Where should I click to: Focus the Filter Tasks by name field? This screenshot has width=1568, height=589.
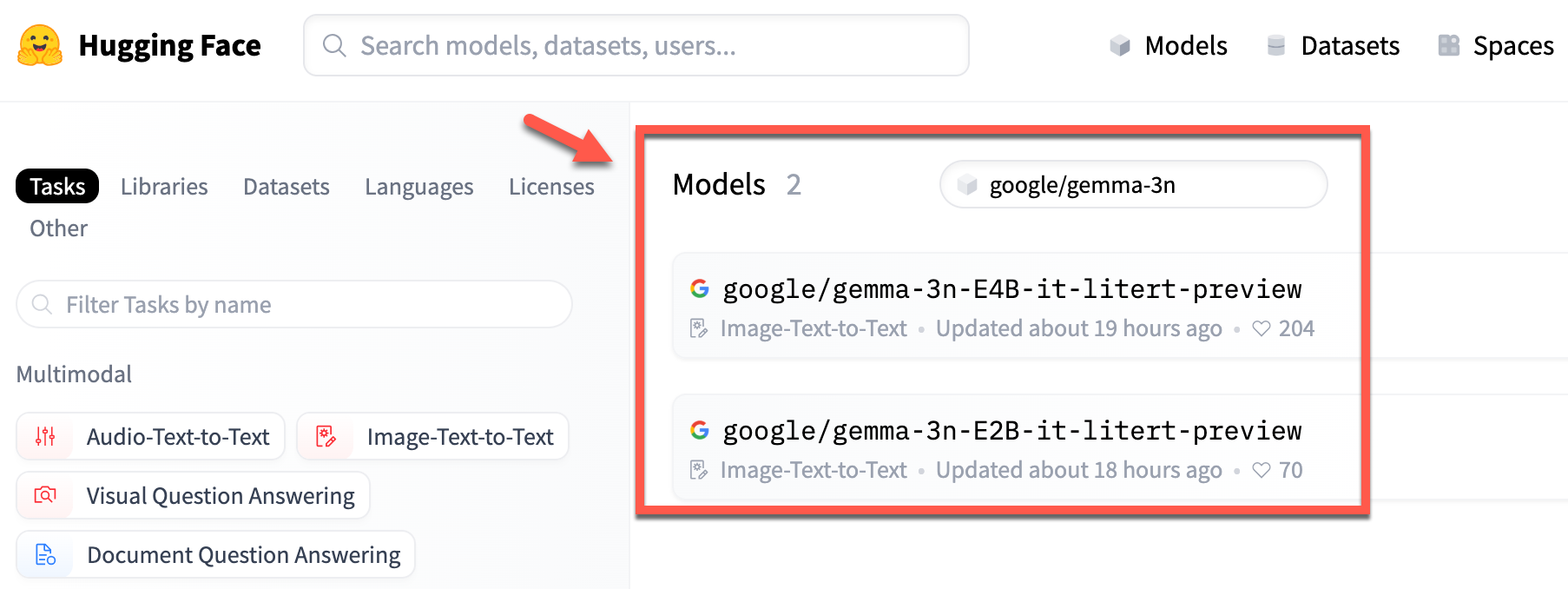[295, 305]
